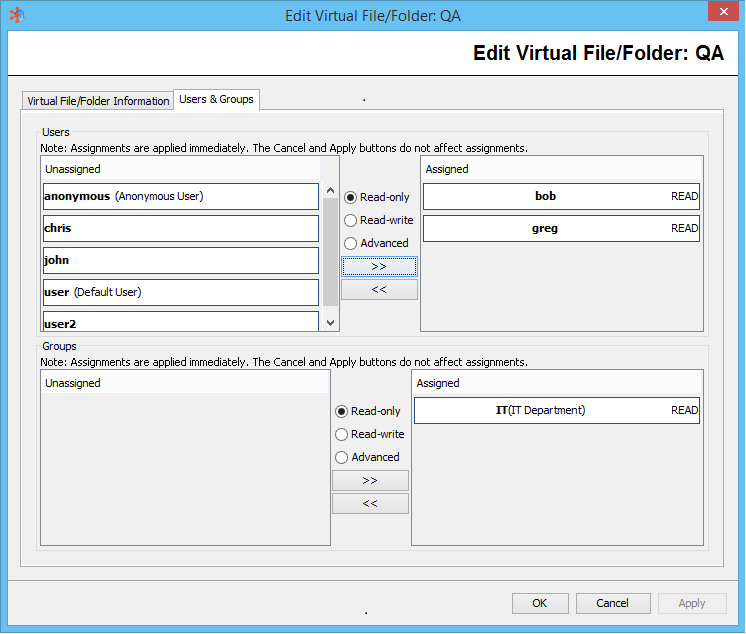Screen dimensions: 746x634
Task: Click the Assigned header in Groups section
Action: [x=557, y=383]
